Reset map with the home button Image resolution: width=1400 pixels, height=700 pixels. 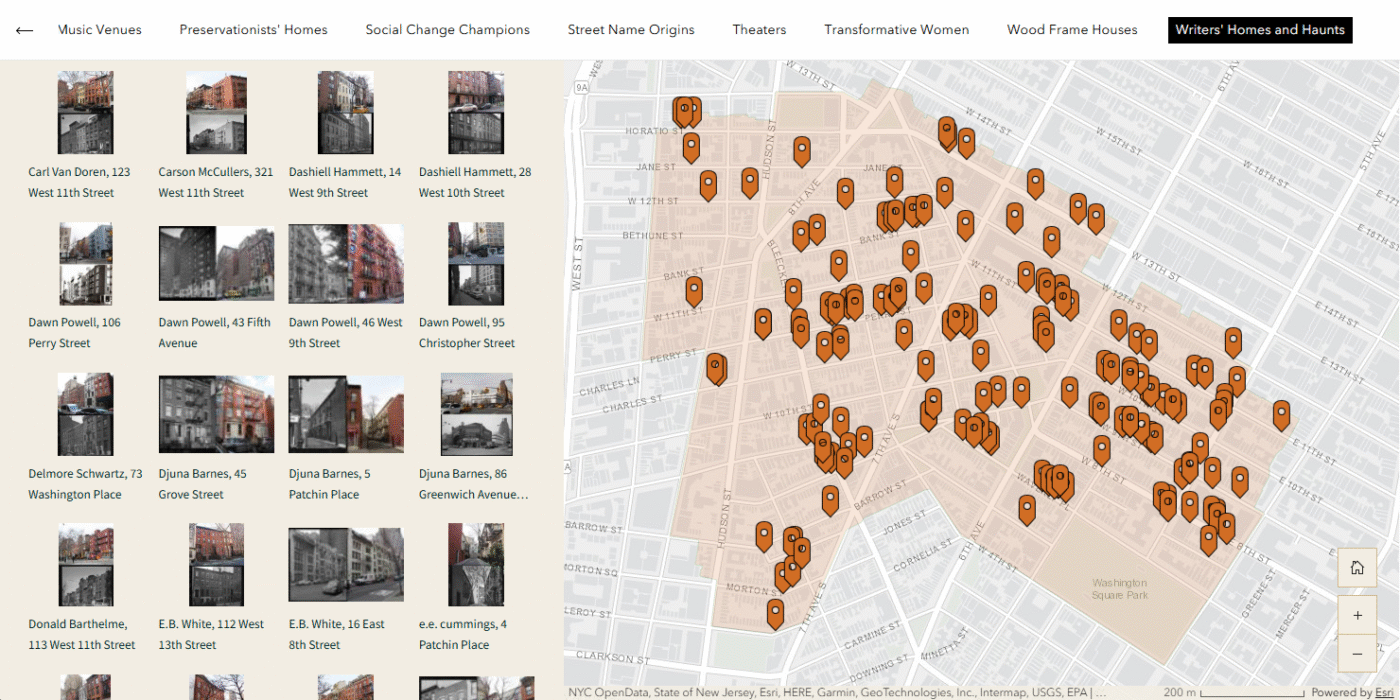[x=1357, y=568]
